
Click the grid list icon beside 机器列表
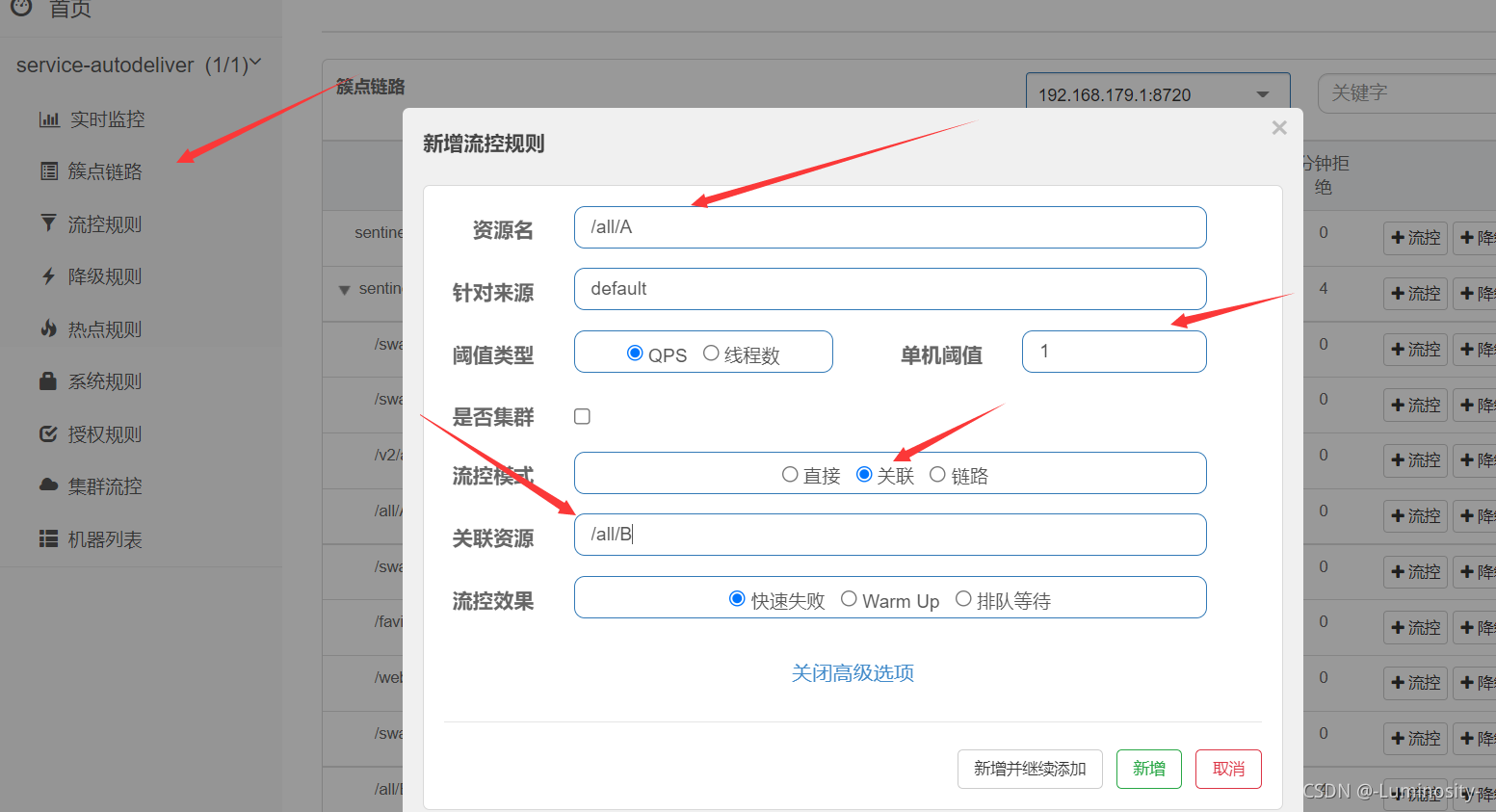[48, 538]
